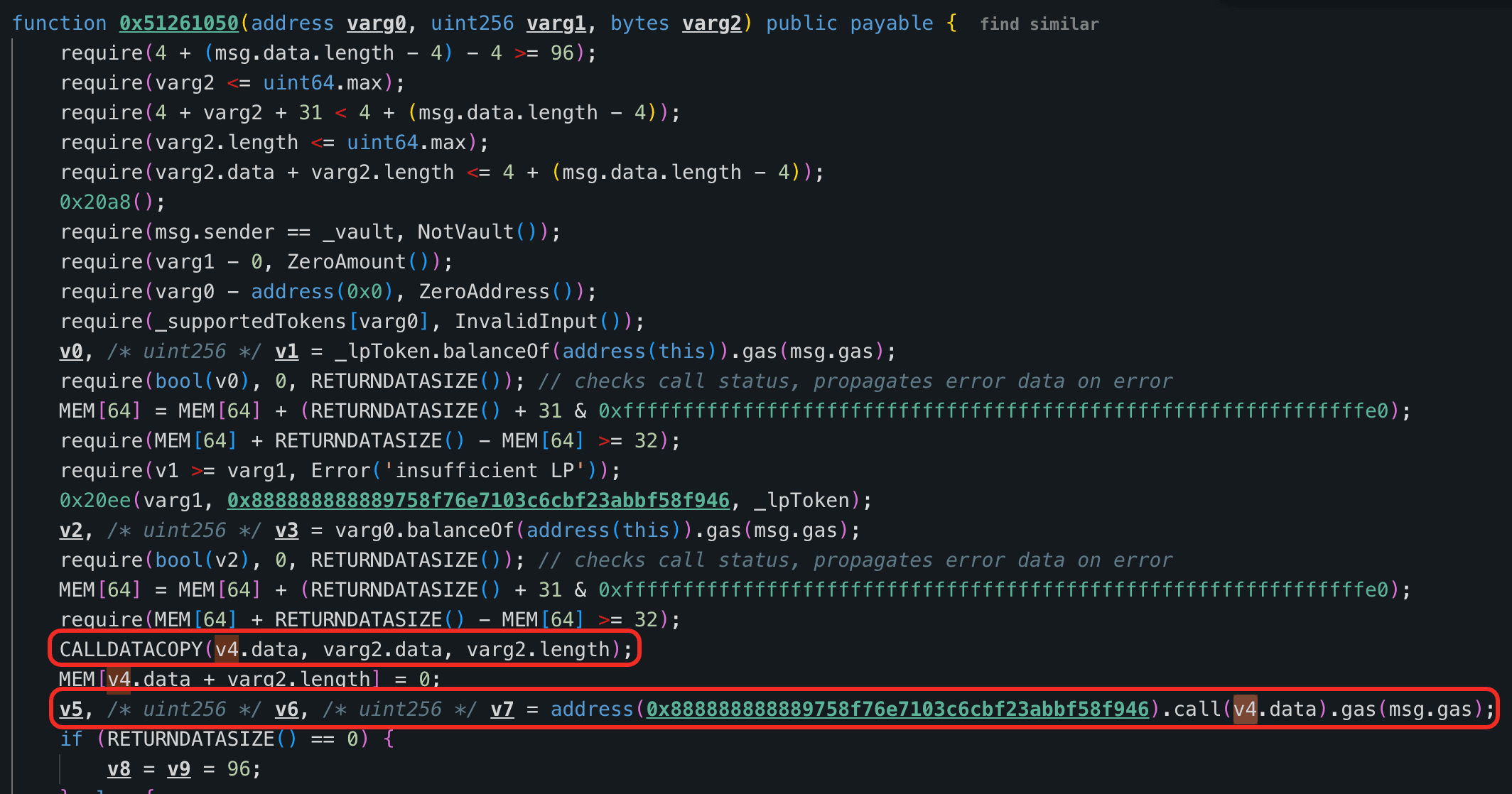Click variable v2 declaration
The width and height of the screenshot is (1512, 794).
(x=71, y=531)
